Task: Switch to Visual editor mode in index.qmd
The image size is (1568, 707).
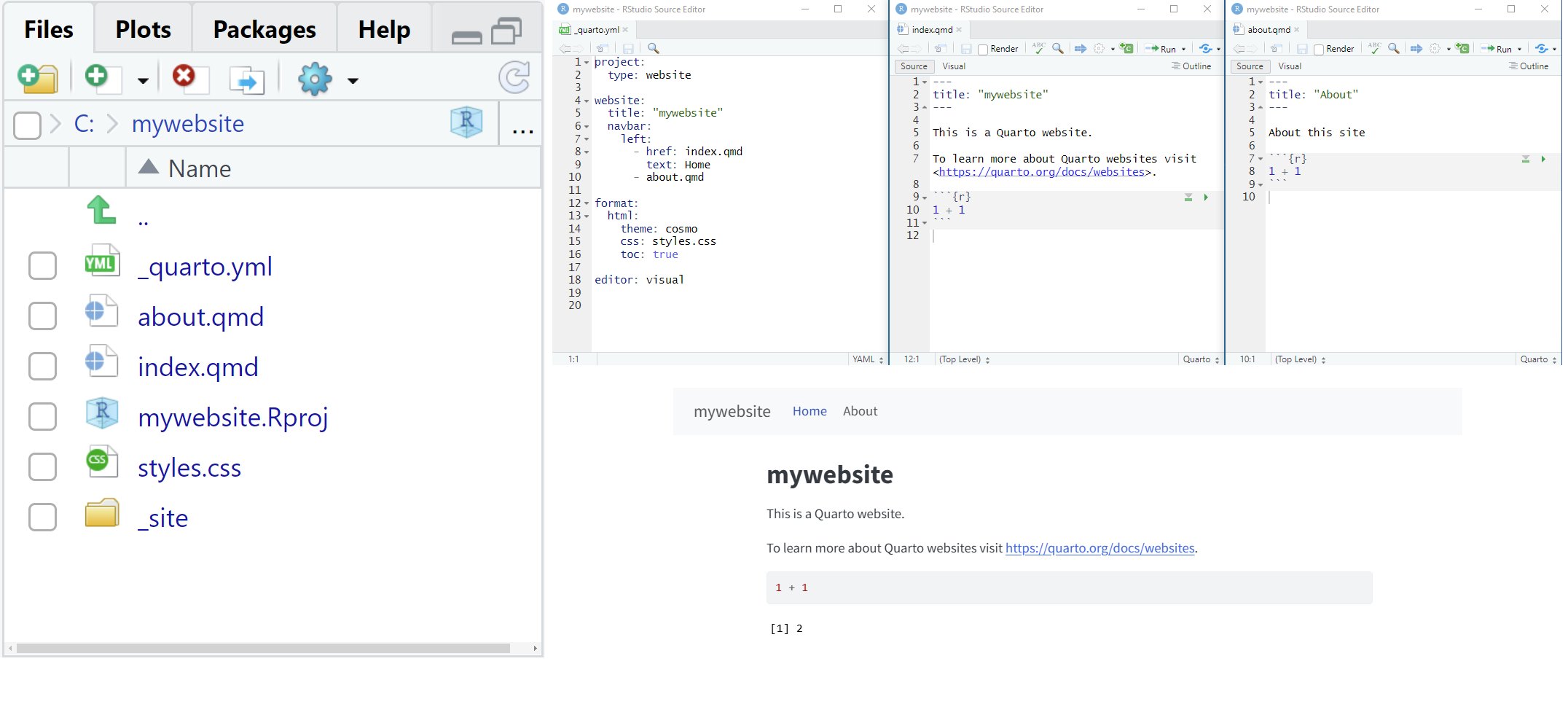Action: [x=954, y=66]
